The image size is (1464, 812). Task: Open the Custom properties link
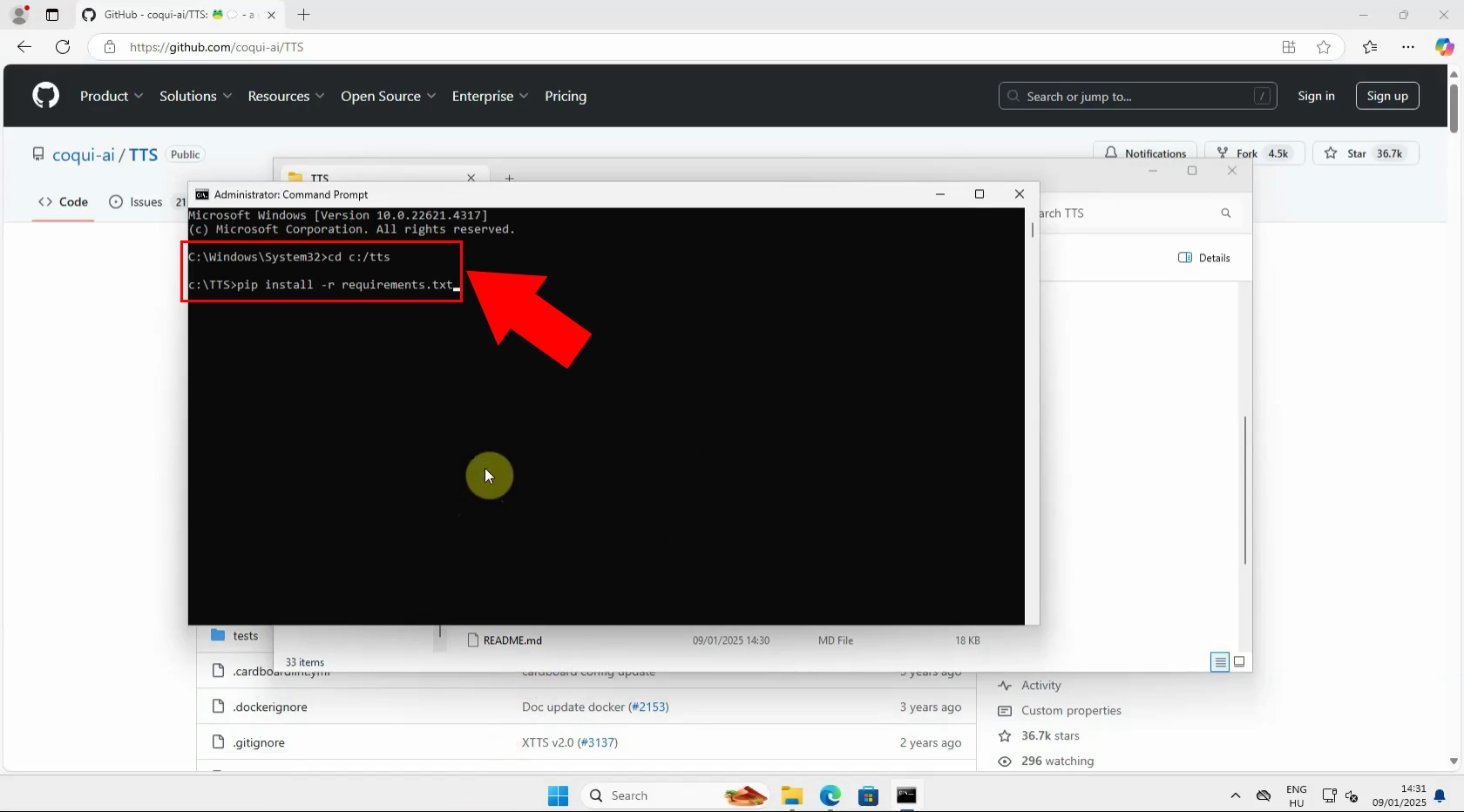point(1071,711)
